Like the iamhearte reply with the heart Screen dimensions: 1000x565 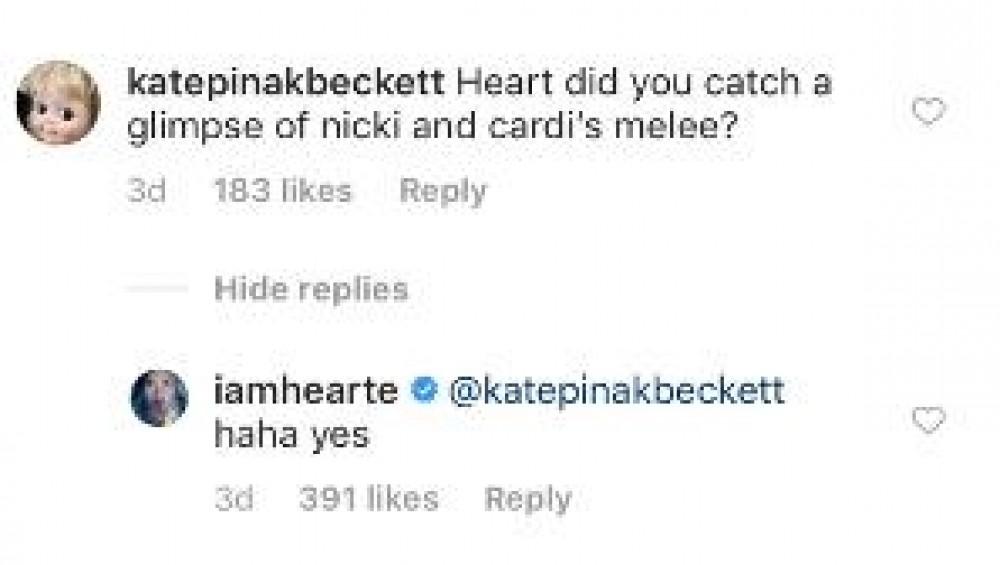click(x=929, y=421)
